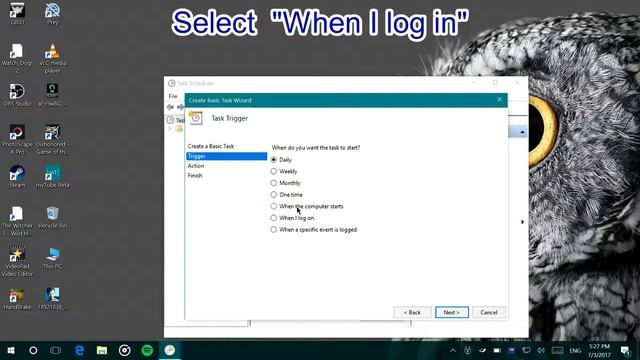Open the Dishonored game shortcut
The height and width of the screenshot is (360, 640).
(52, 140)
